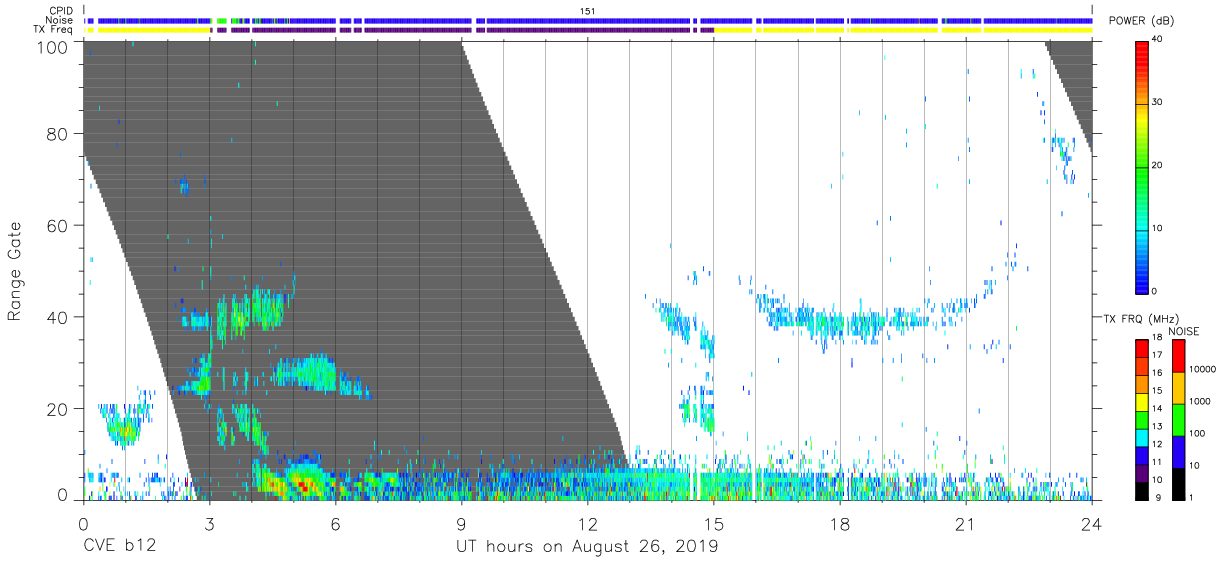1228x567 pixels.
Task: Select the 'NOISE' legend title
Action: point(1185,331)
